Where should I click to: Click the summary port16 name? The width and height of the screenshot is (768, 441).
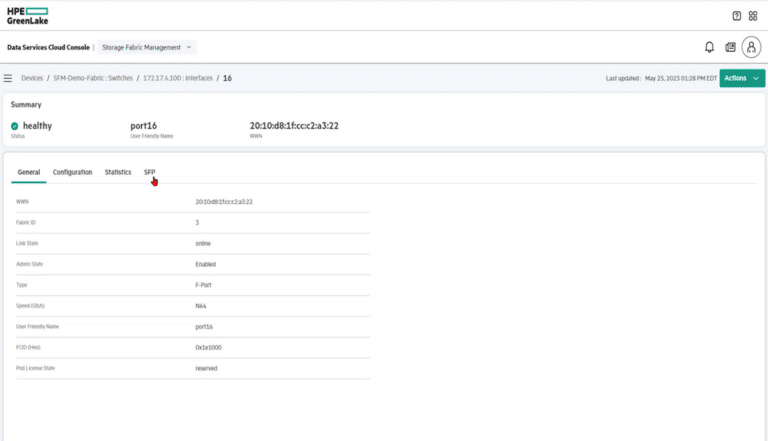coord(144,126)
